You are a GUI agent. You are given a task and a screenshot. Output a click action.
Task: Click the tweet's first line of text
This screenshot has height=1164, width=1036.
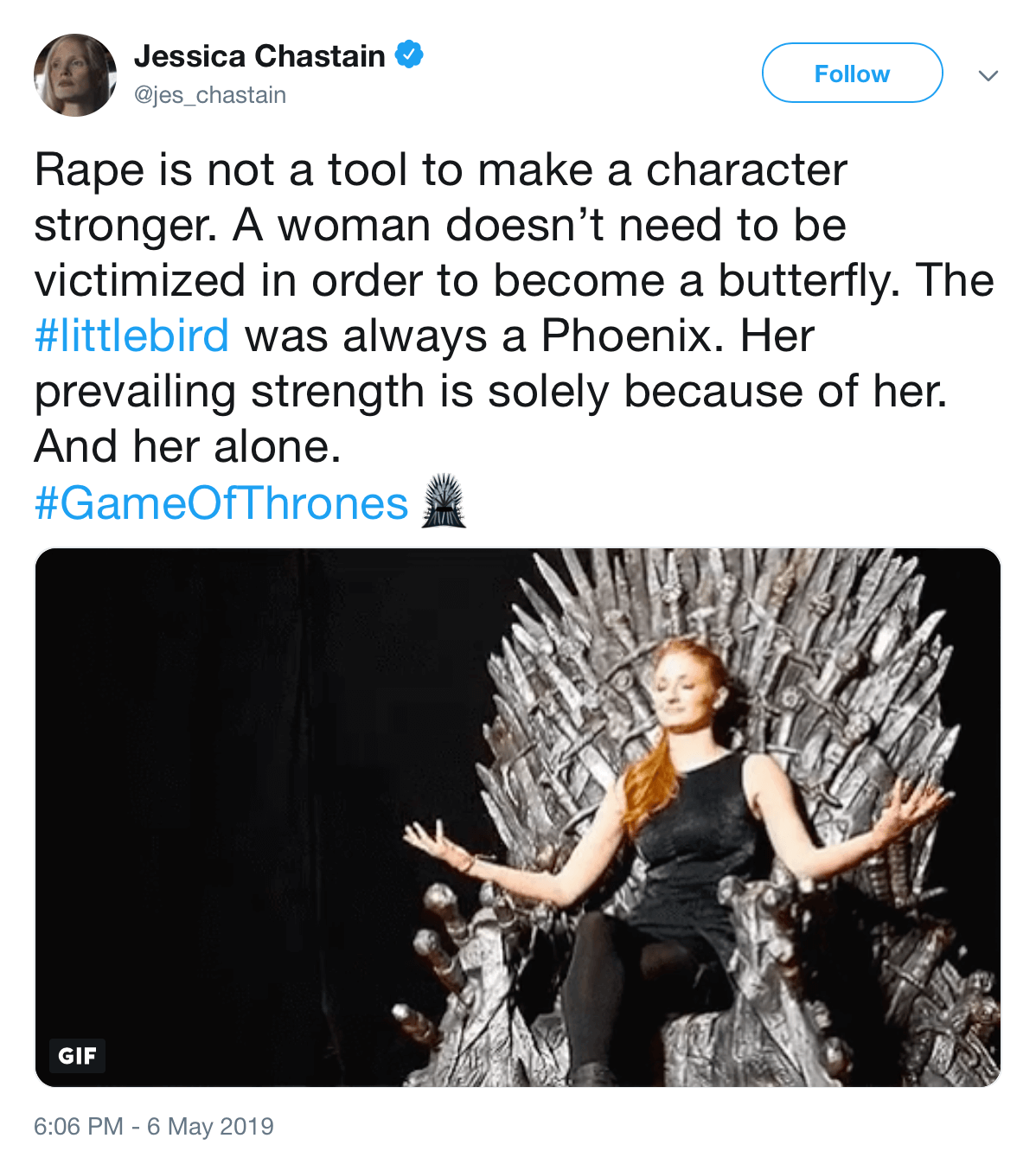coord(440,169)
